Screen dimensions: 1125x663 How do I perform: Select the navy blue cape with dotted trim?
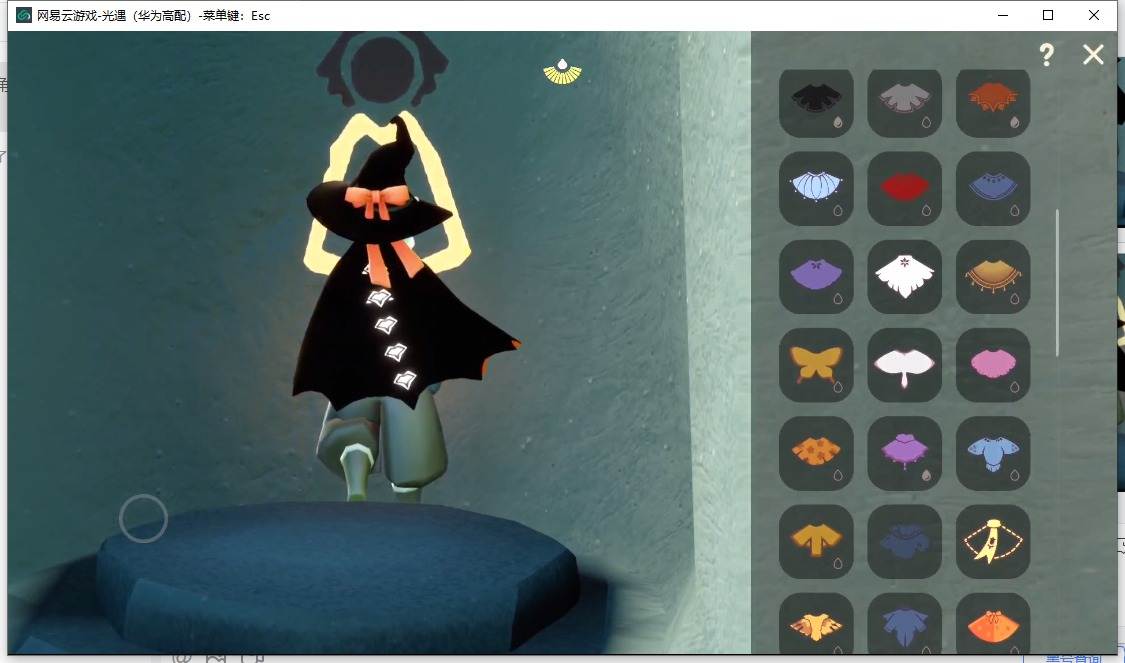coord(993,189)
